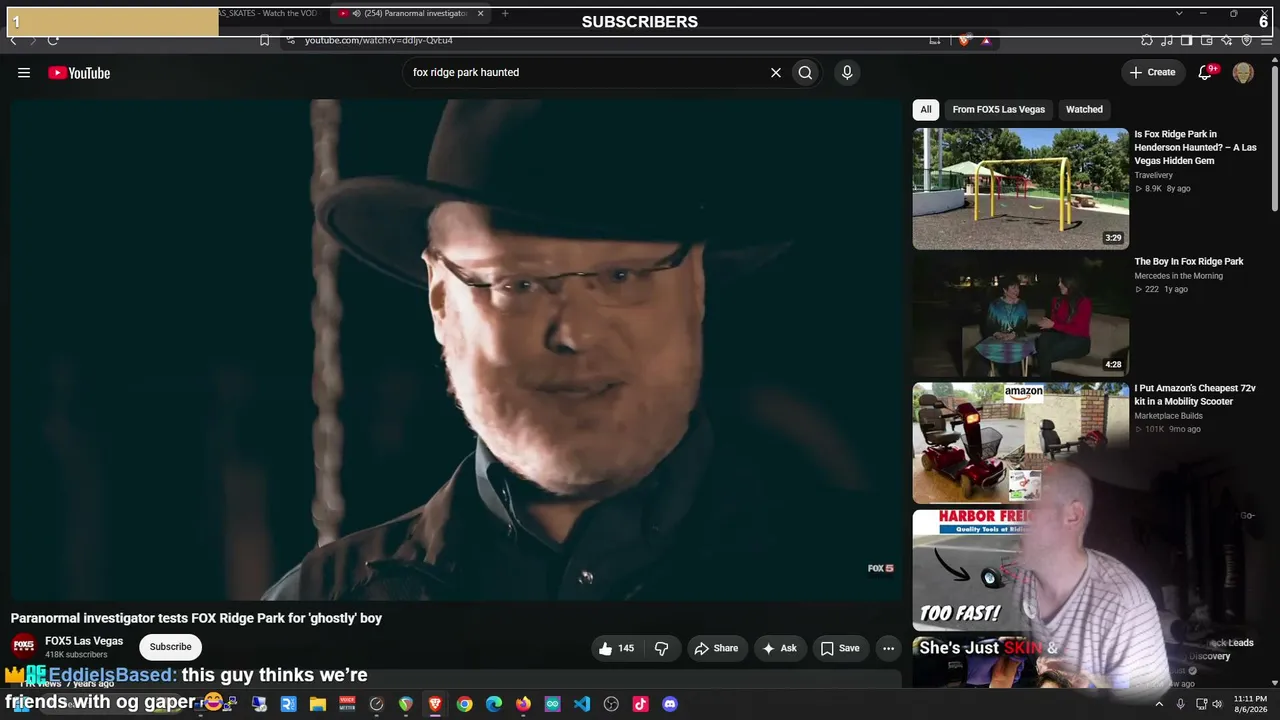Show hidden system tray icons

1159,704
